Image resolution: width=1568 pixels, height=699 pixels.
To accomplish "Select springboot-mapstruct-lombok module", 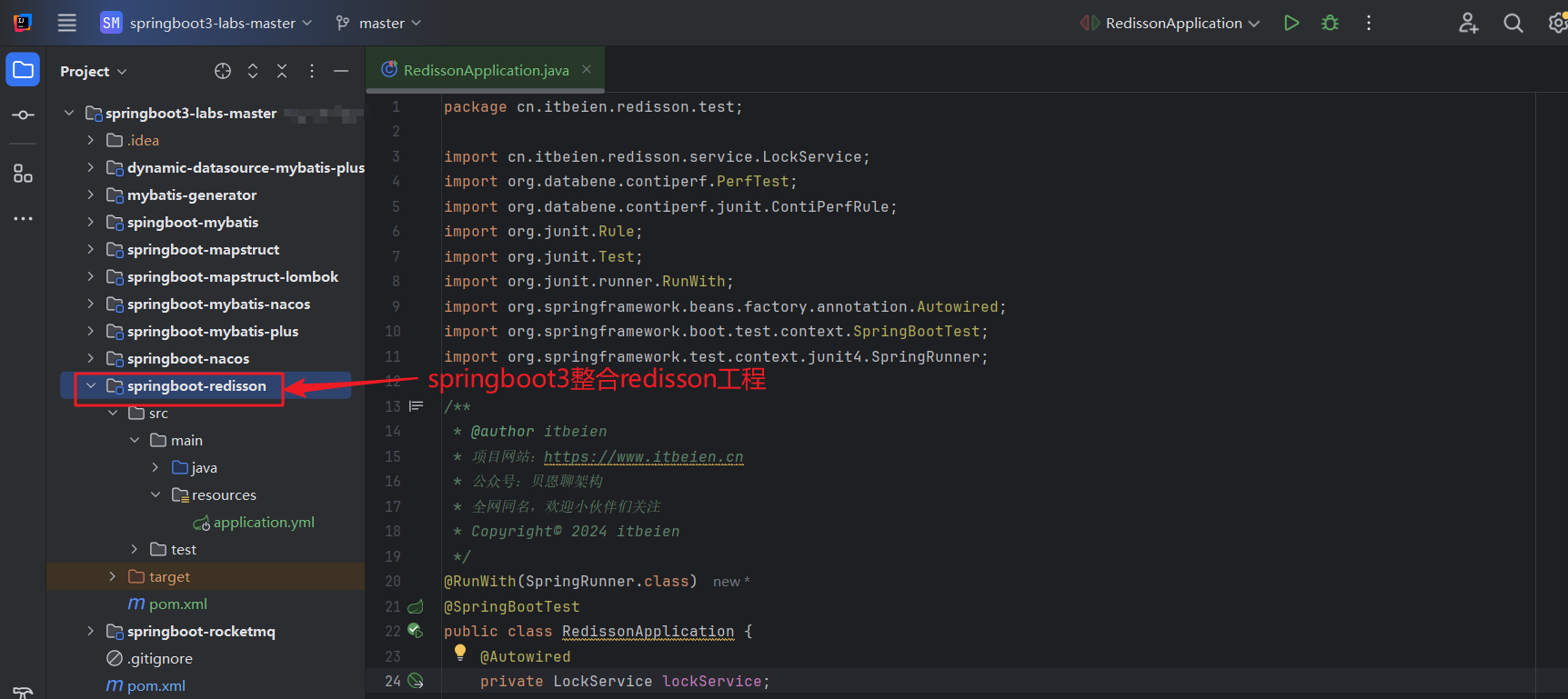I will point(232,276).
